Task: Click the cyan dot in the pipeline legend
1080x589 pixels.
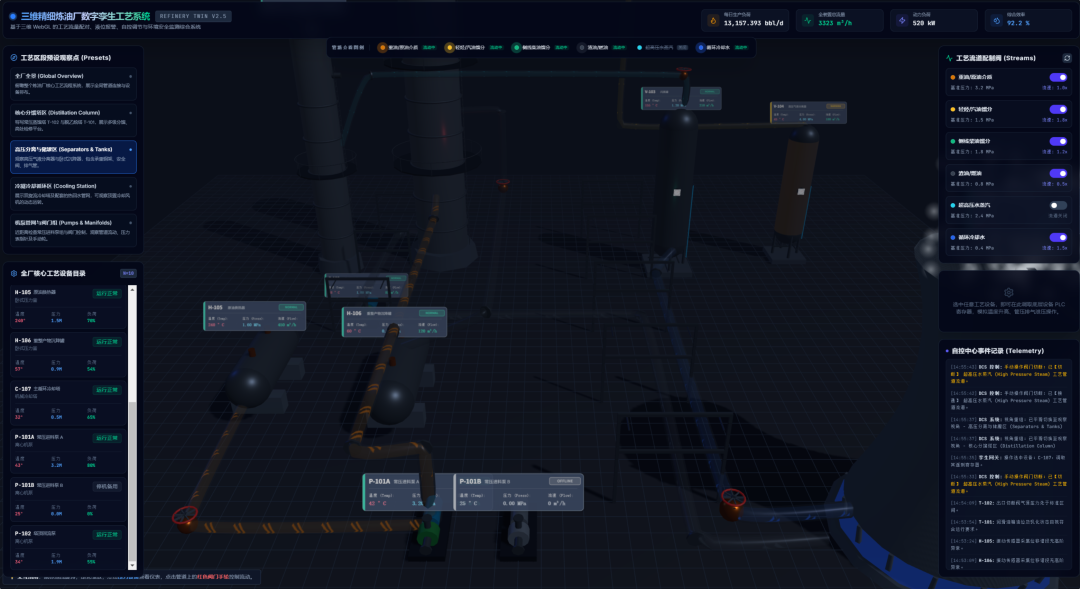Action: [x=639, y=48]
